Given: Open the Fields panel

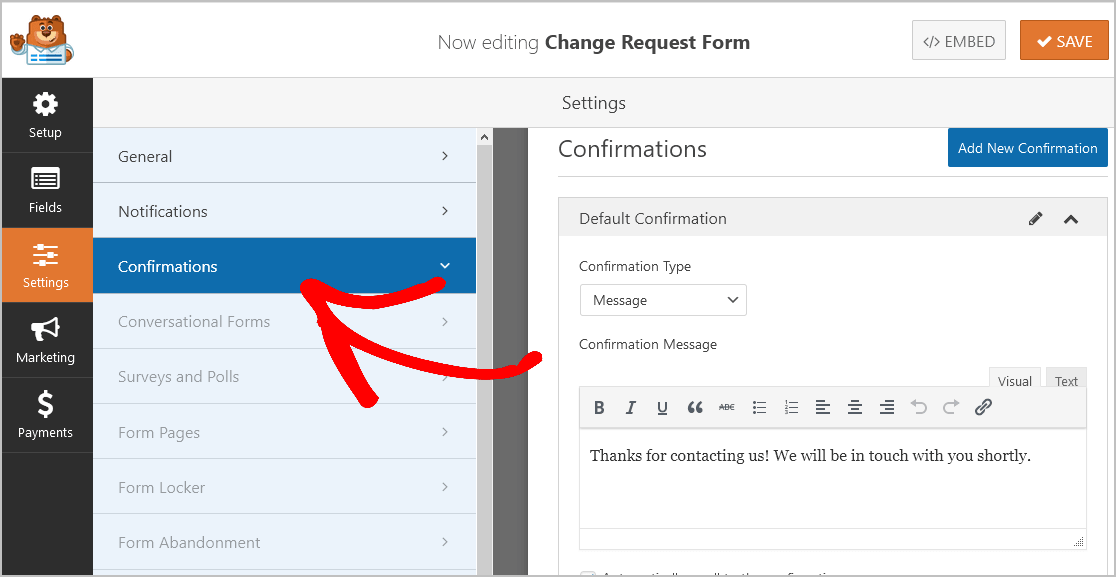Looking at the screenshot, I should [x=46, y=190].
